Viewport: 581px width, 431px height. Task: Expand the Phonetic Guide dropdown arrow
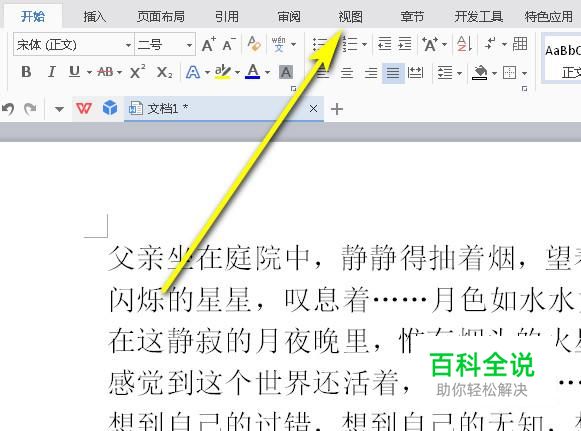[293, 44]
